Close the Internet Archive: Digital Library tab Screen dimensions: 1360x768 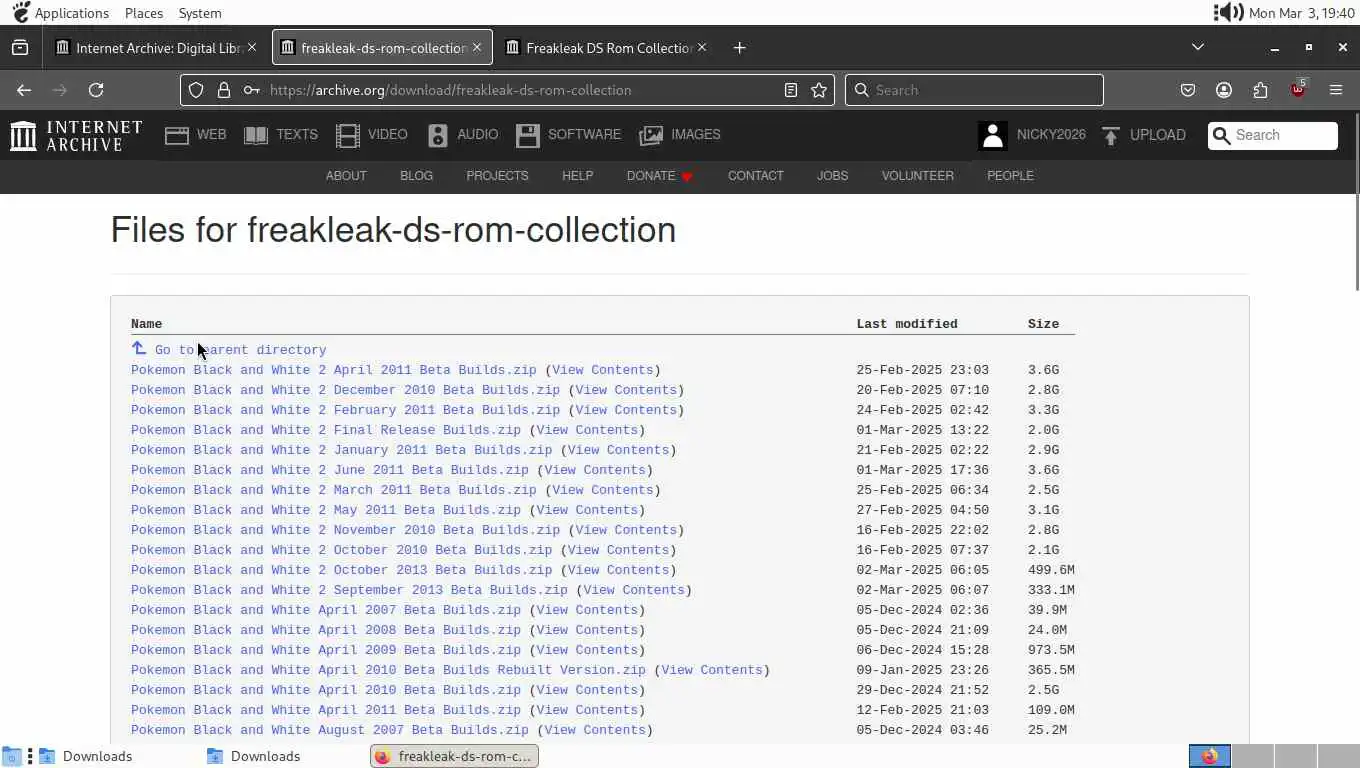(x=252, y=47)
